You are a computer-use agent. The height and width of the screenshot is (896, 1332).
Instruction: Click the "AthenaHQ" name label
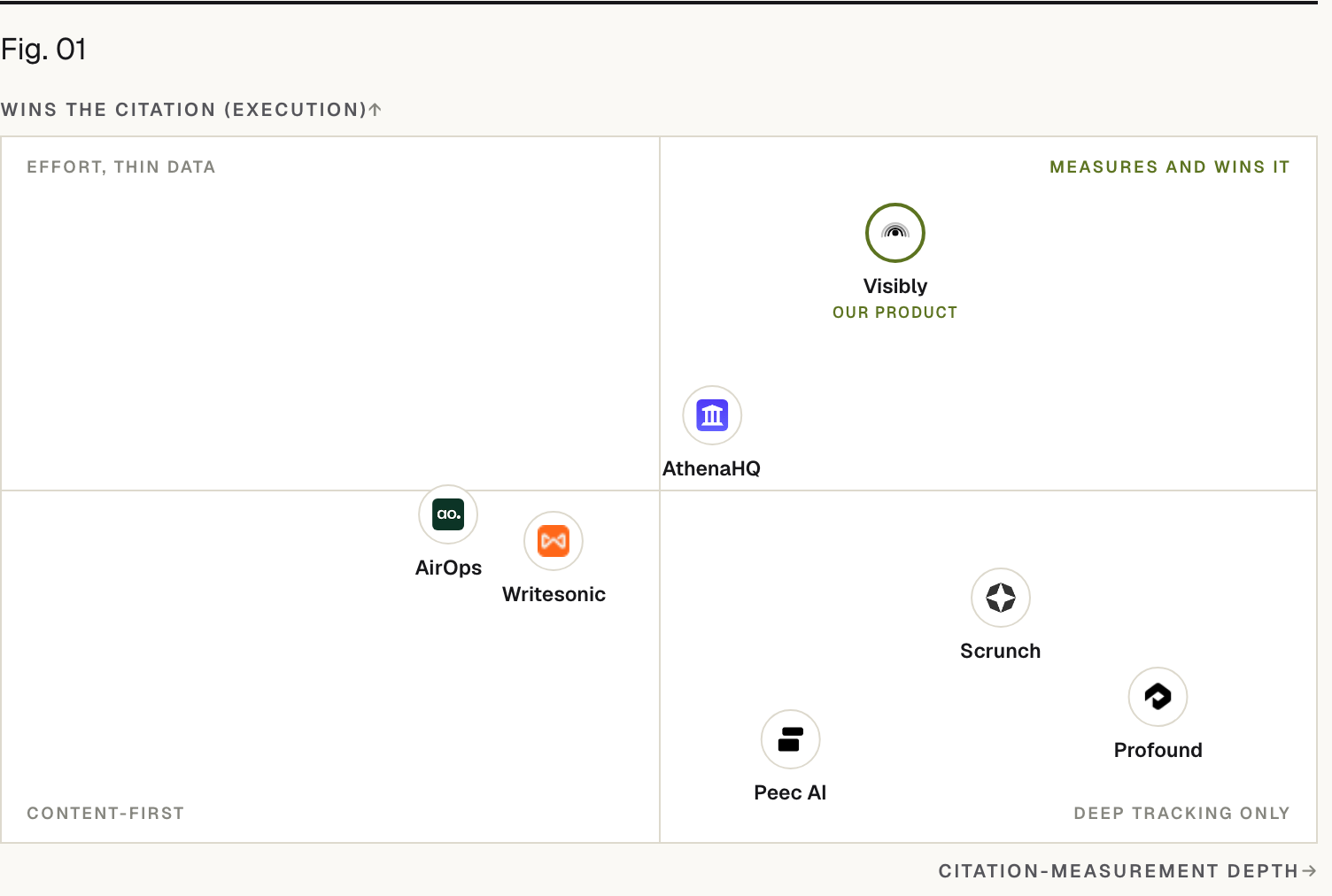pyautogui.click(x=712, y=468)
